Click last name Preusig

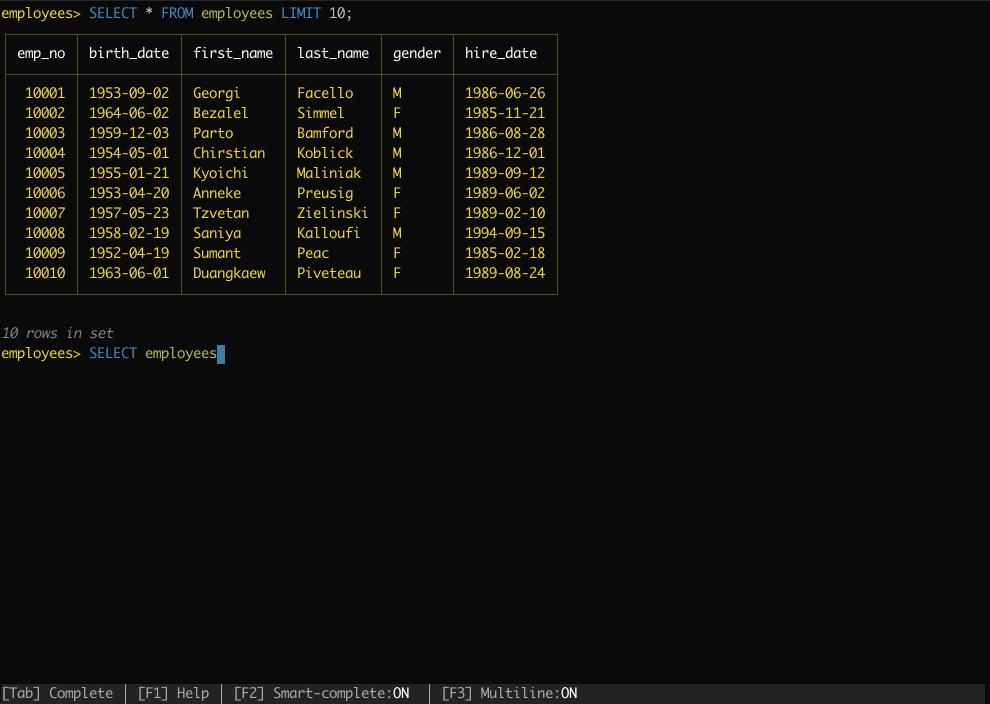pyautogui.click(x=325, y=194)
